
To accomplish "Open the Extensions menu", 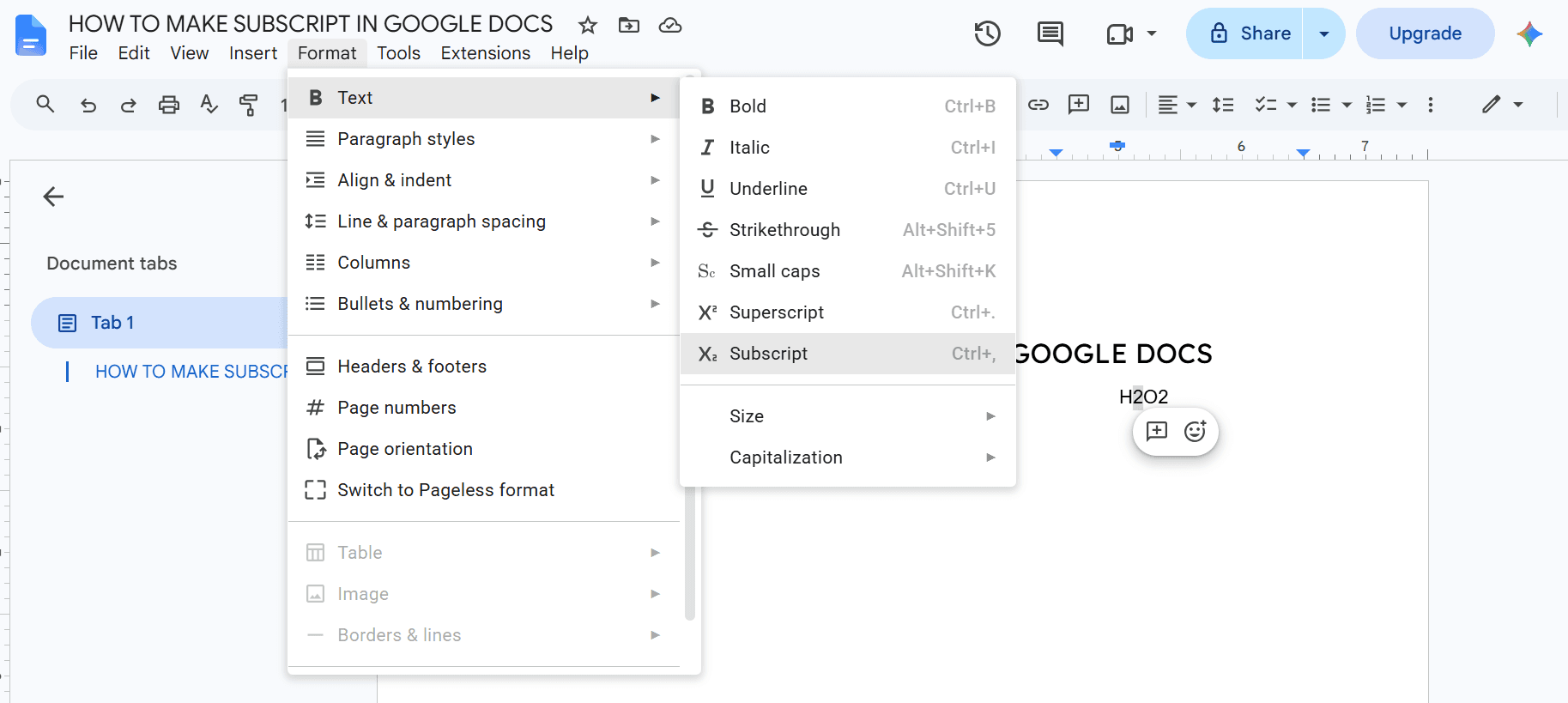I will pos(486,53).
